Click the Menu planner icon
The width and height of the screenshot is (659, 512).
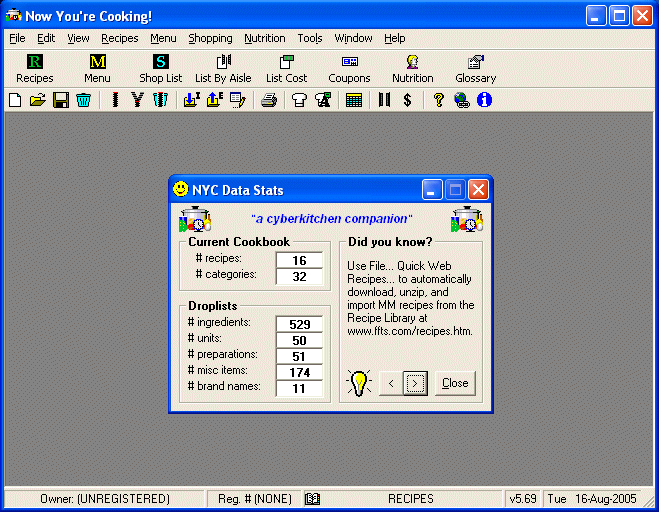(97, 68)
